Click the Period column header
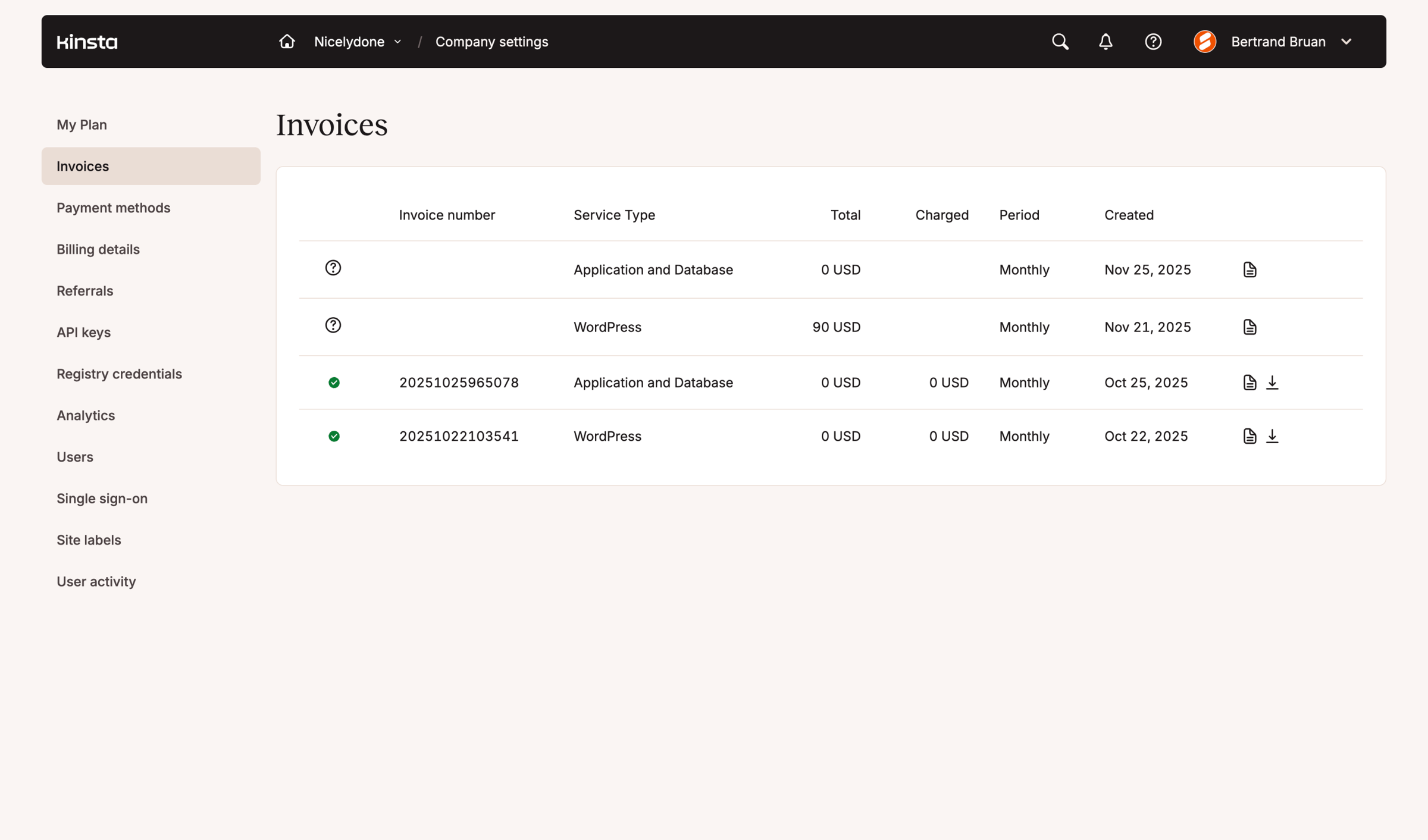The image size is (1428, 840). (1019, 215)
